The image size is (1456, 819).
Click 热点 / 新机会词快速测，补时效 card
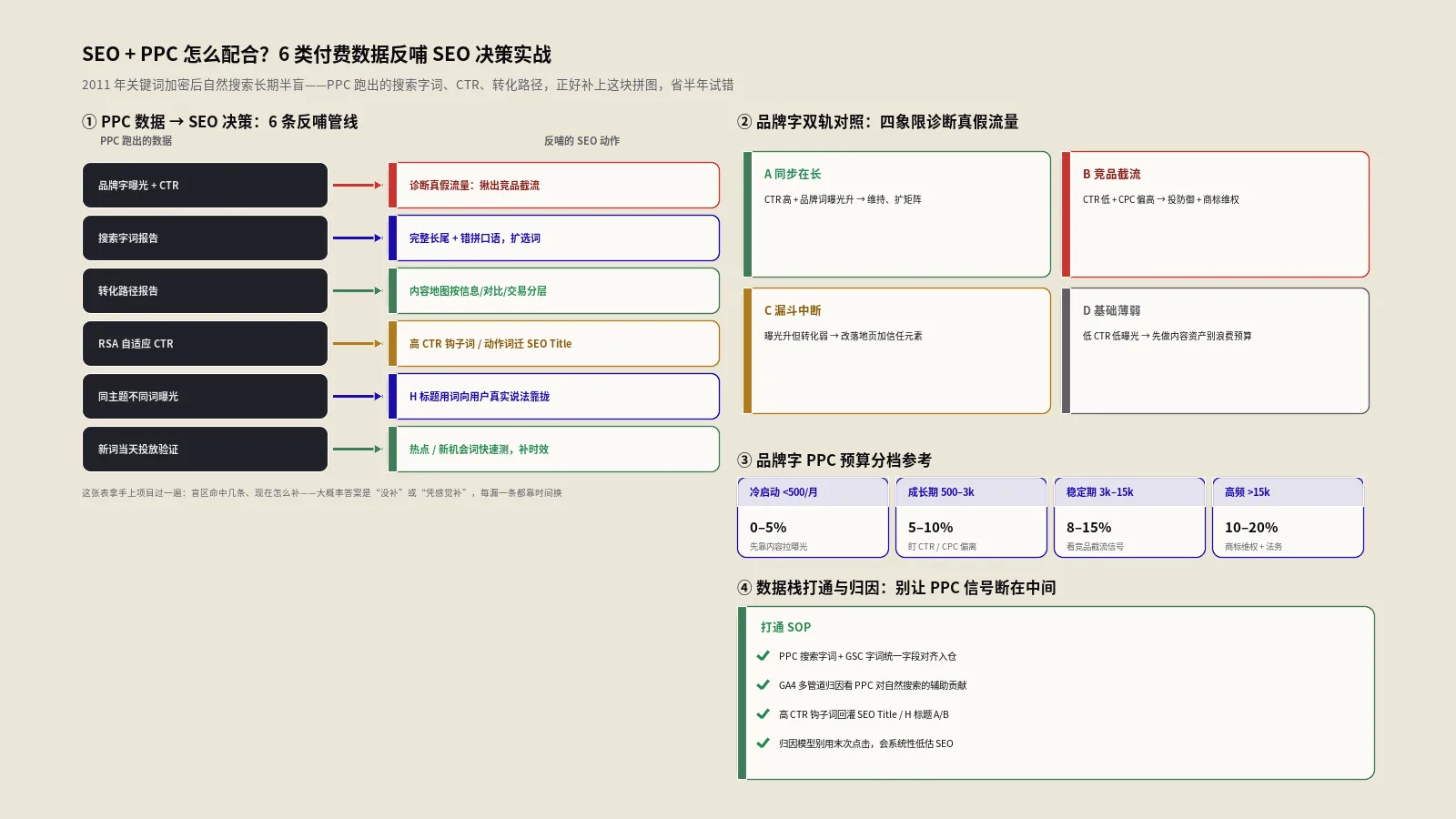[554, 449]
